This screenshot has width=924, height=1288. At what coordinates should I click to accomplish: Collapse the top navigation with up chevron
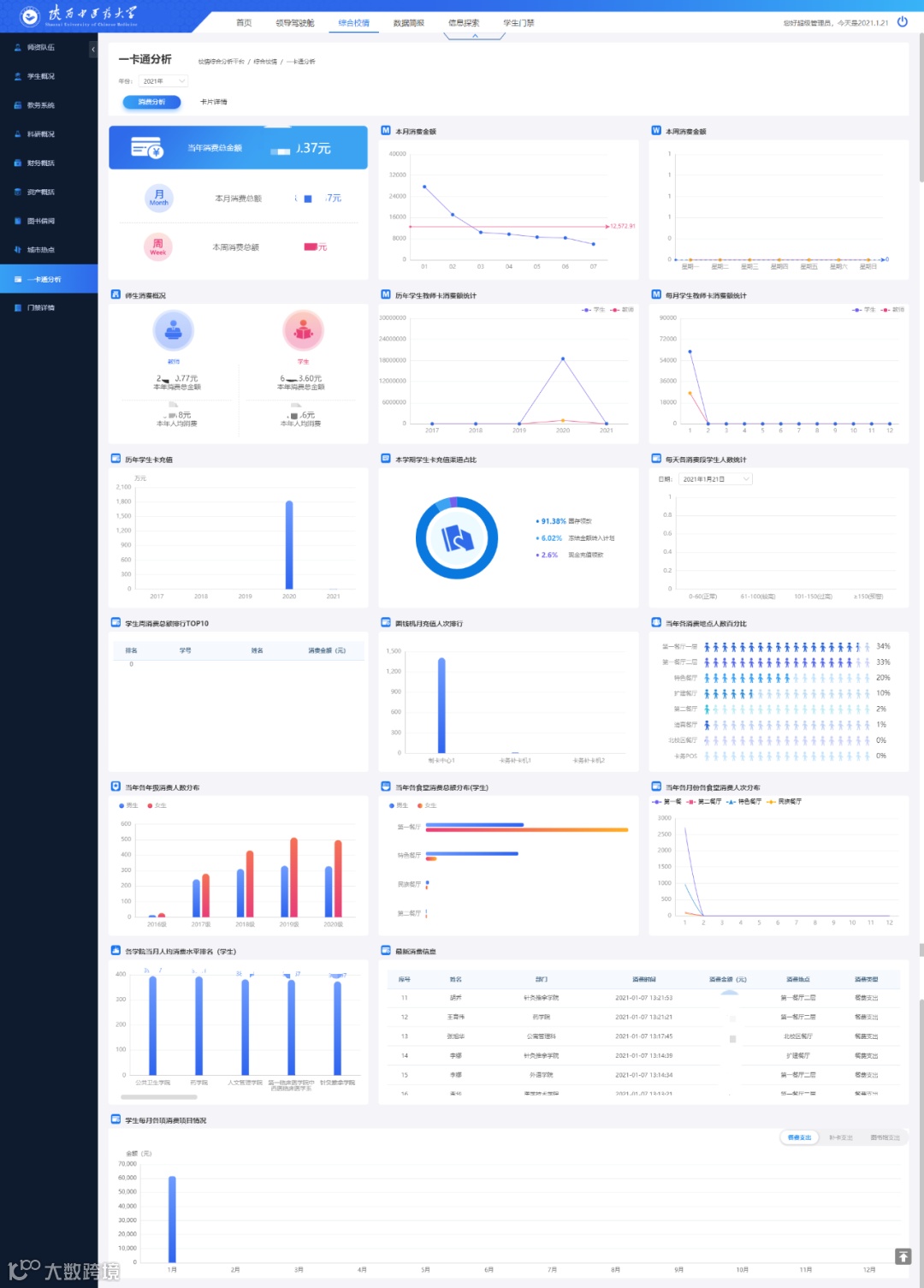click(x=475, y=36)
